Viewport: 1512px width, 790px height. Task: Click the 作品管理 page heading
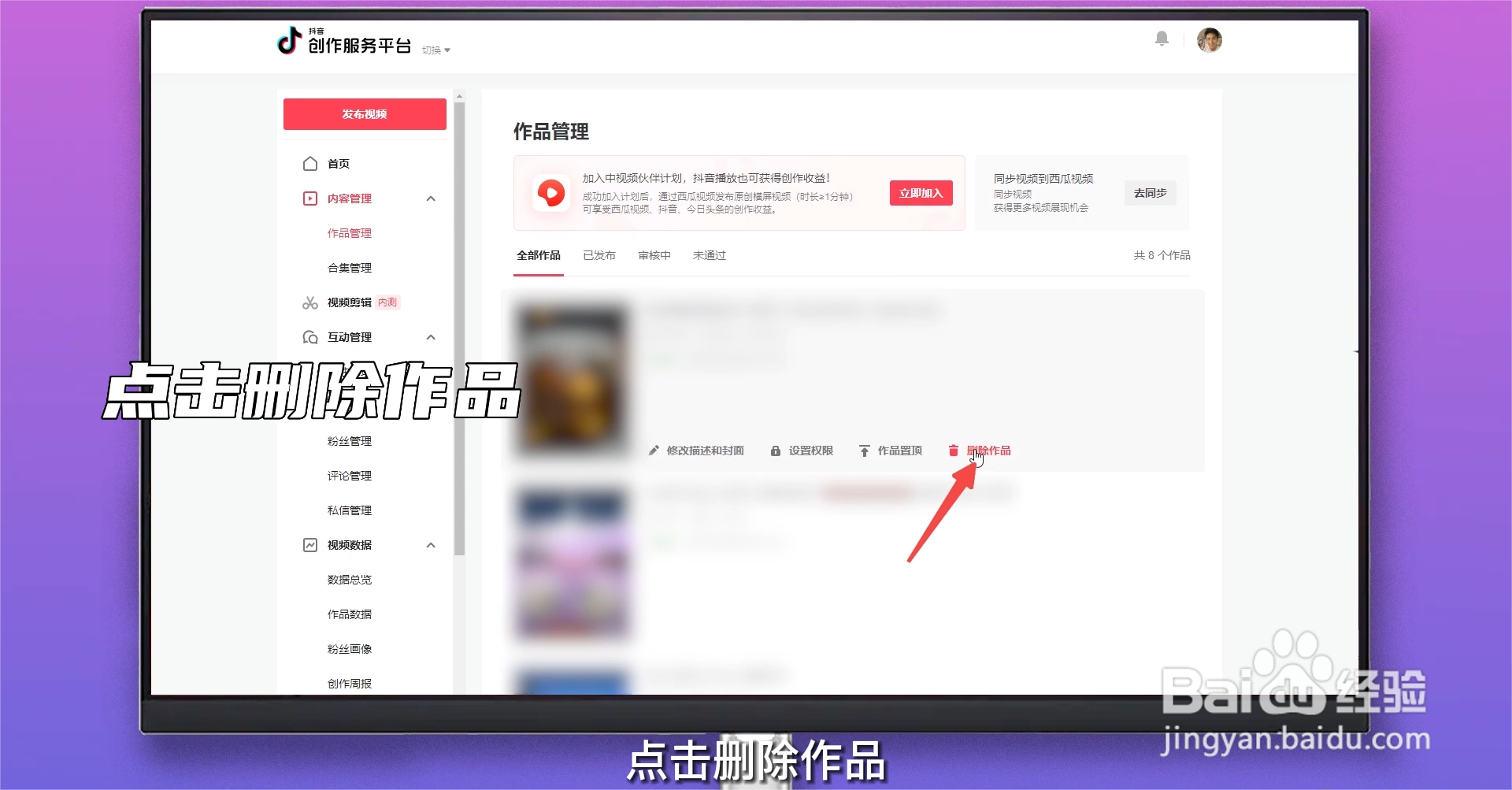click(x=551, y=132)
